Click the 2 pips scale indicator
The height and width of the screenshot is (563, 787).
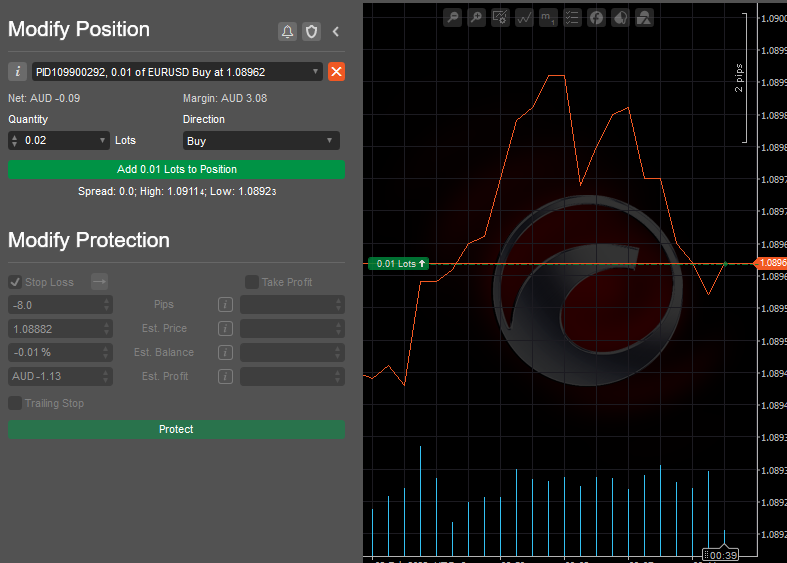(x=739, y=78)
